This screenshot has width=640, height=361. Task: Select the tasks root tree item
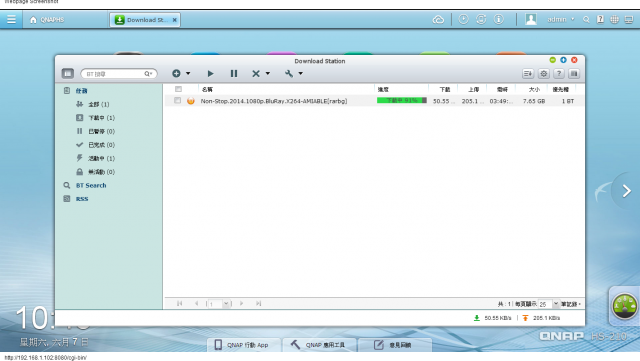[81, 91]
